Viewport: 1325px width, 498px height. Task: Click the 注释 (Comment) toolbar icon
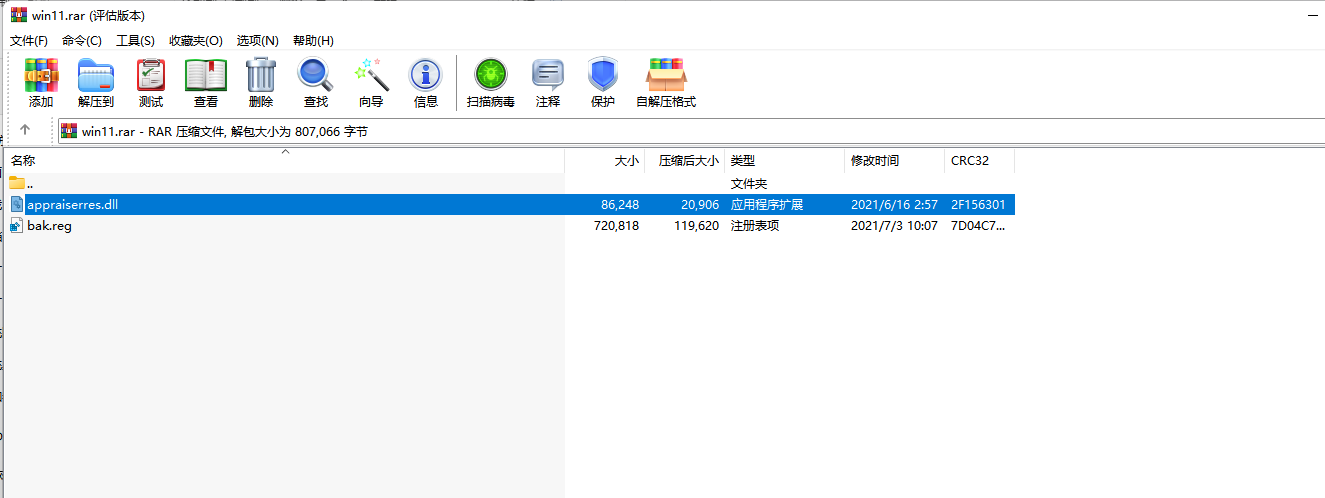[x=548, y=82]
